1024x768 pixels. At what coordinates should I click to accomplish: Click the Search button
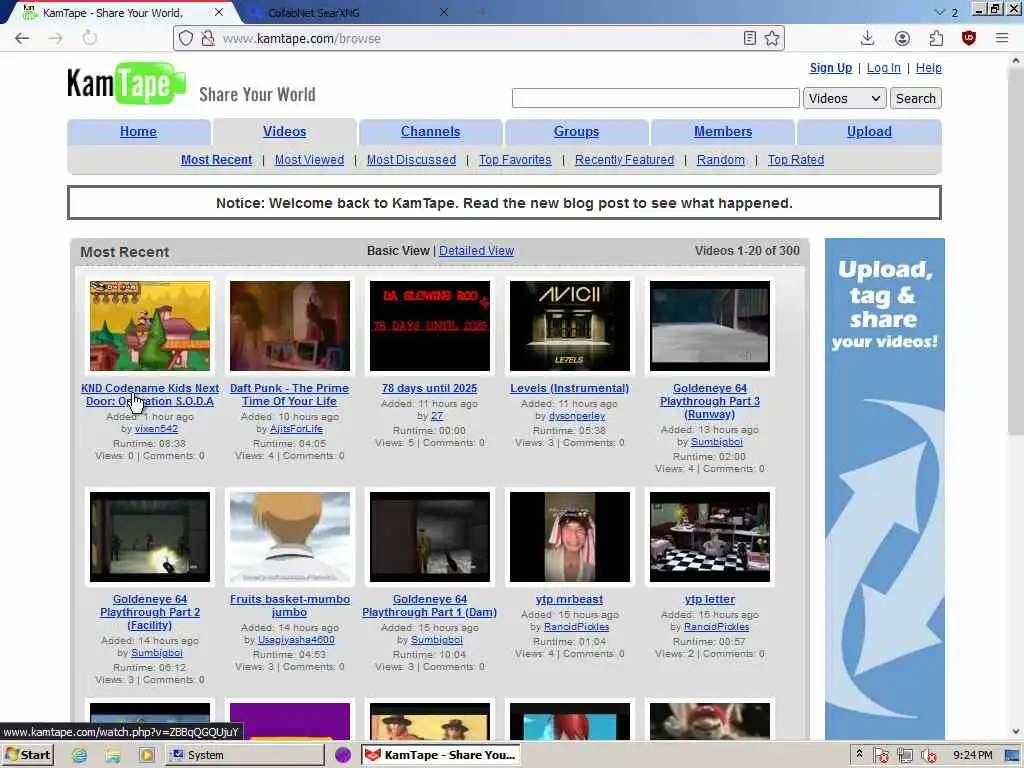coord(916,98)
